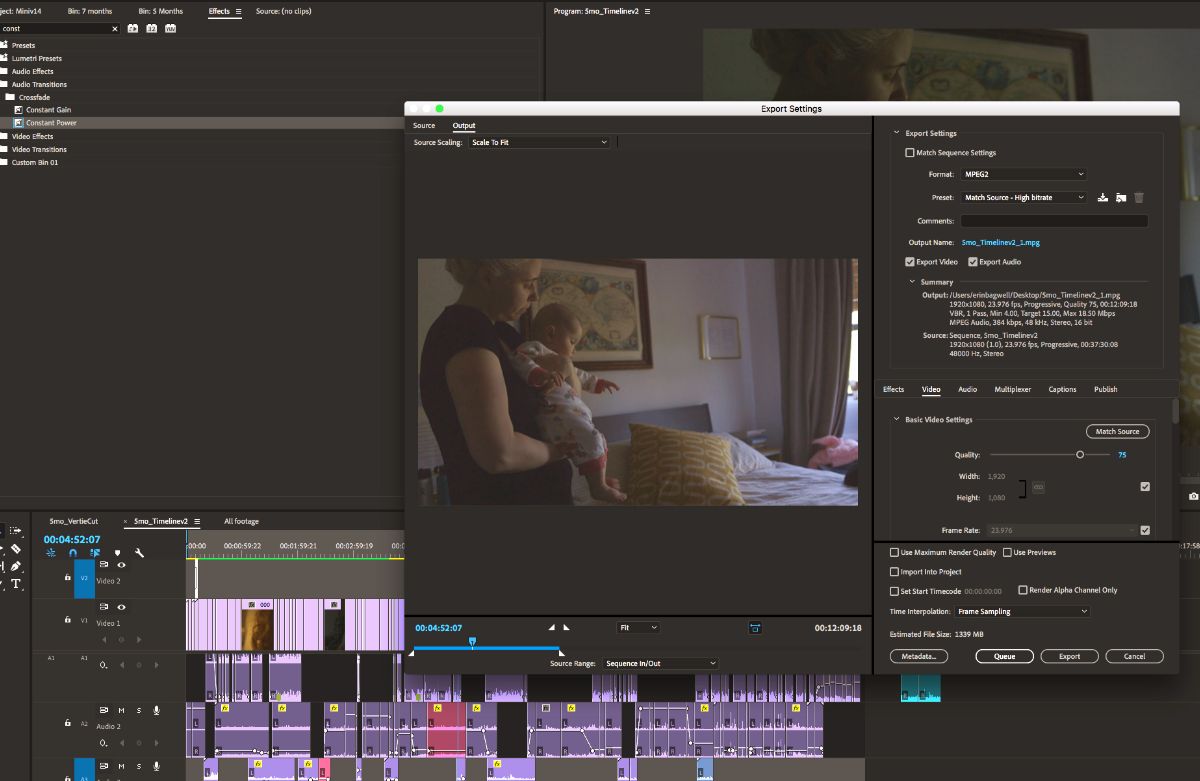Viewport: 1200px width, 781px height.
Task: Click the Add Marker icon in timeline header
Action: pyautogui.click(x=117, y=552)
